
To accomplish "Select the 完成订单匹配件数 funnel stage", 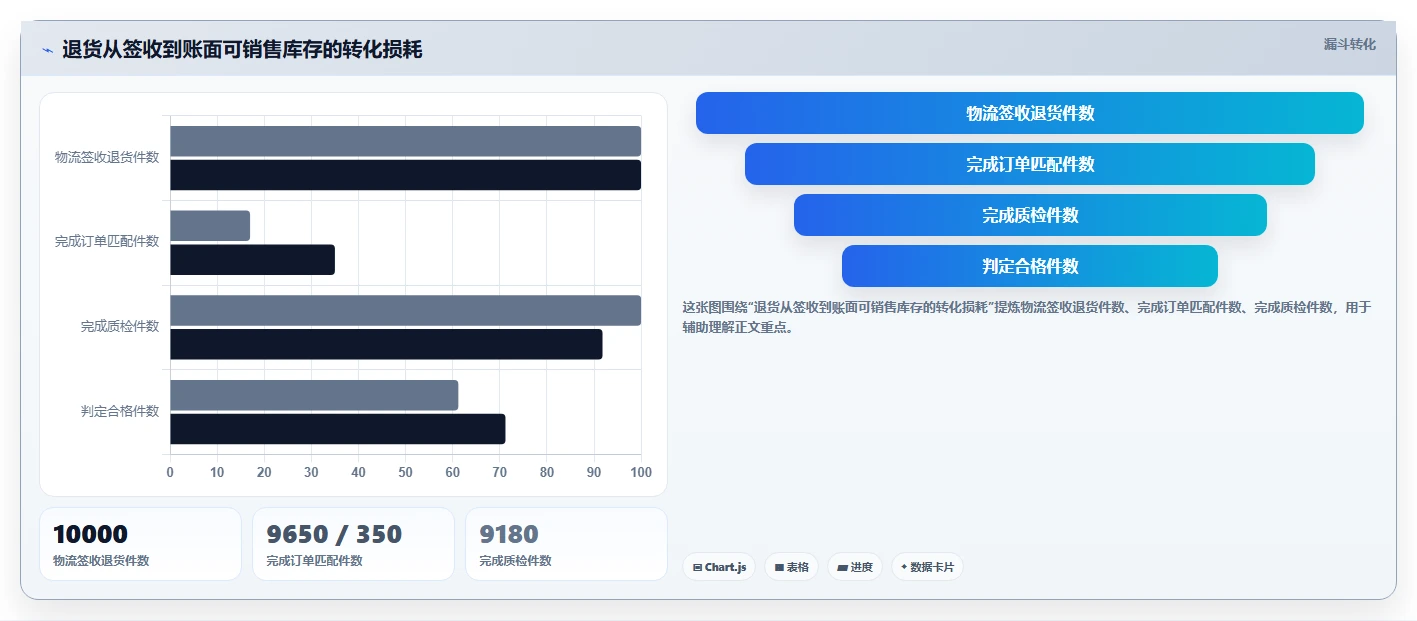I will [1030, 164].
